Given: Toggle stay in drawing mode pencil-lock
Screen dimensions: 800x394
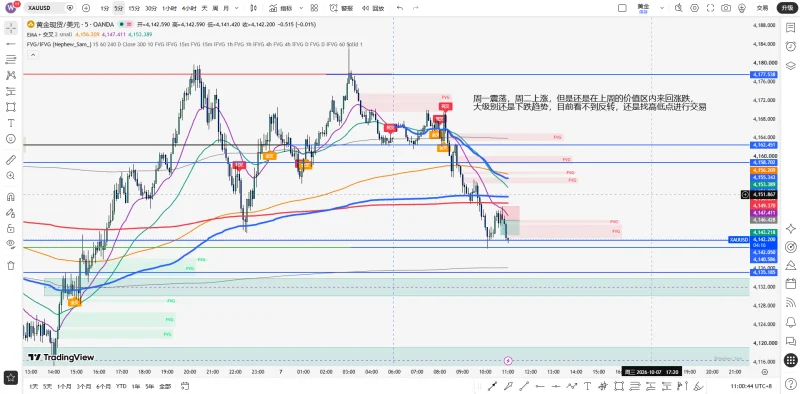Looking at the screenshot, I should [11, 213].
